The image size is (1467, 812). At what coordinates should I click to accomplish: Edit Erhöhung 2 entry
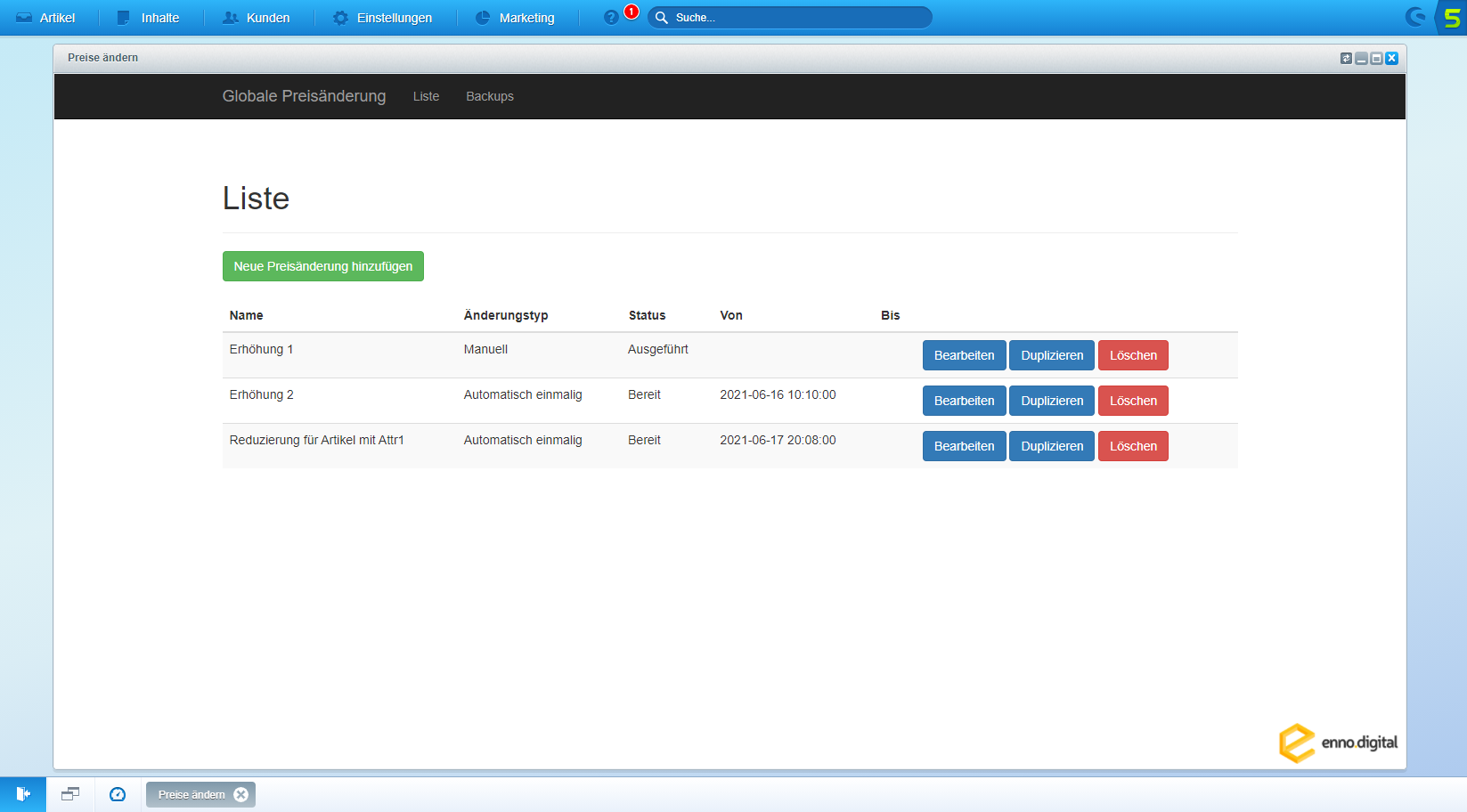[x=964, y=401]
